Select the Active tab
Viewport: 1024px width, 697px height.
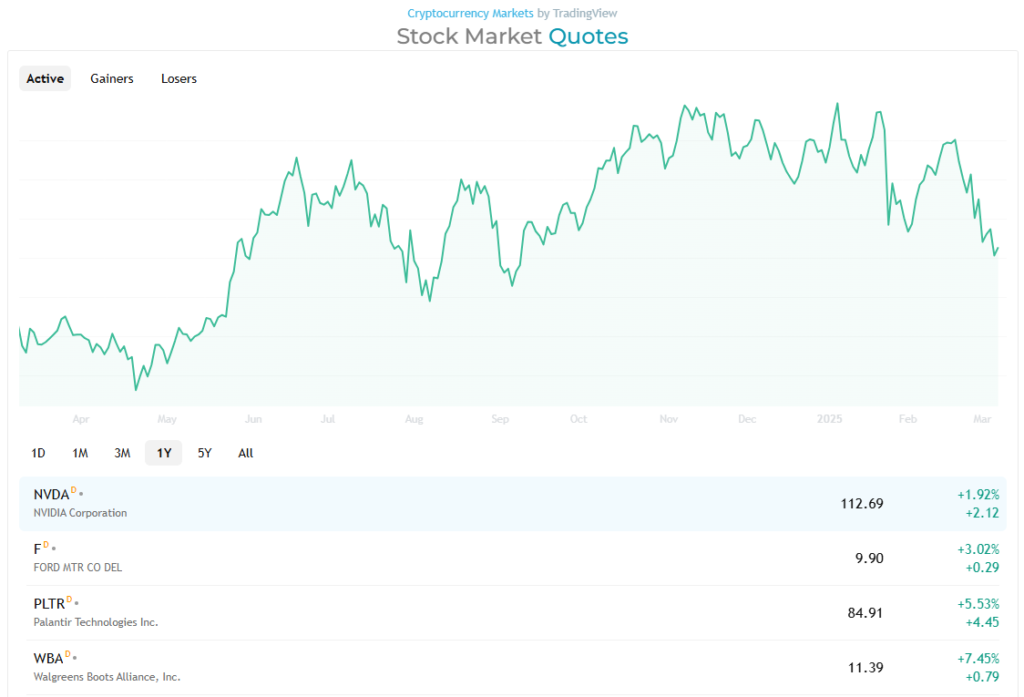point(45,79)
